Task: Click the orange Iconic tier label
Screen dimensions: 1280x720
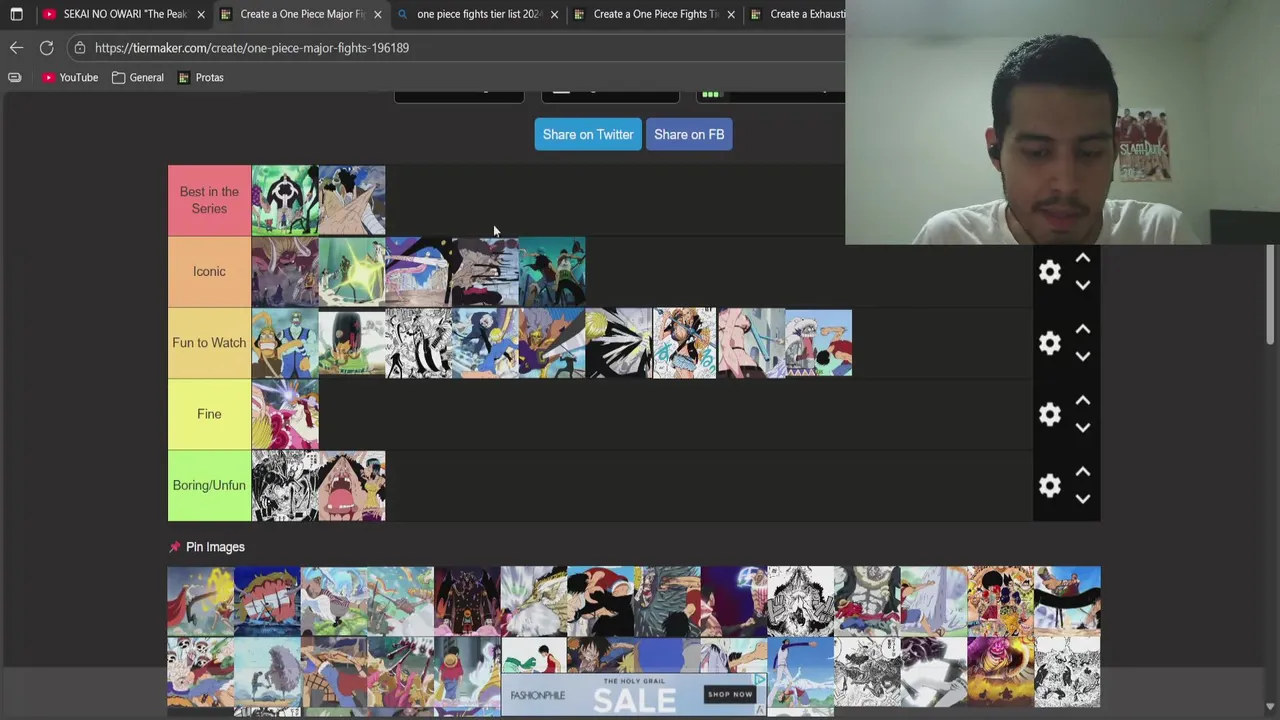Action: click(x=209, y=272)
